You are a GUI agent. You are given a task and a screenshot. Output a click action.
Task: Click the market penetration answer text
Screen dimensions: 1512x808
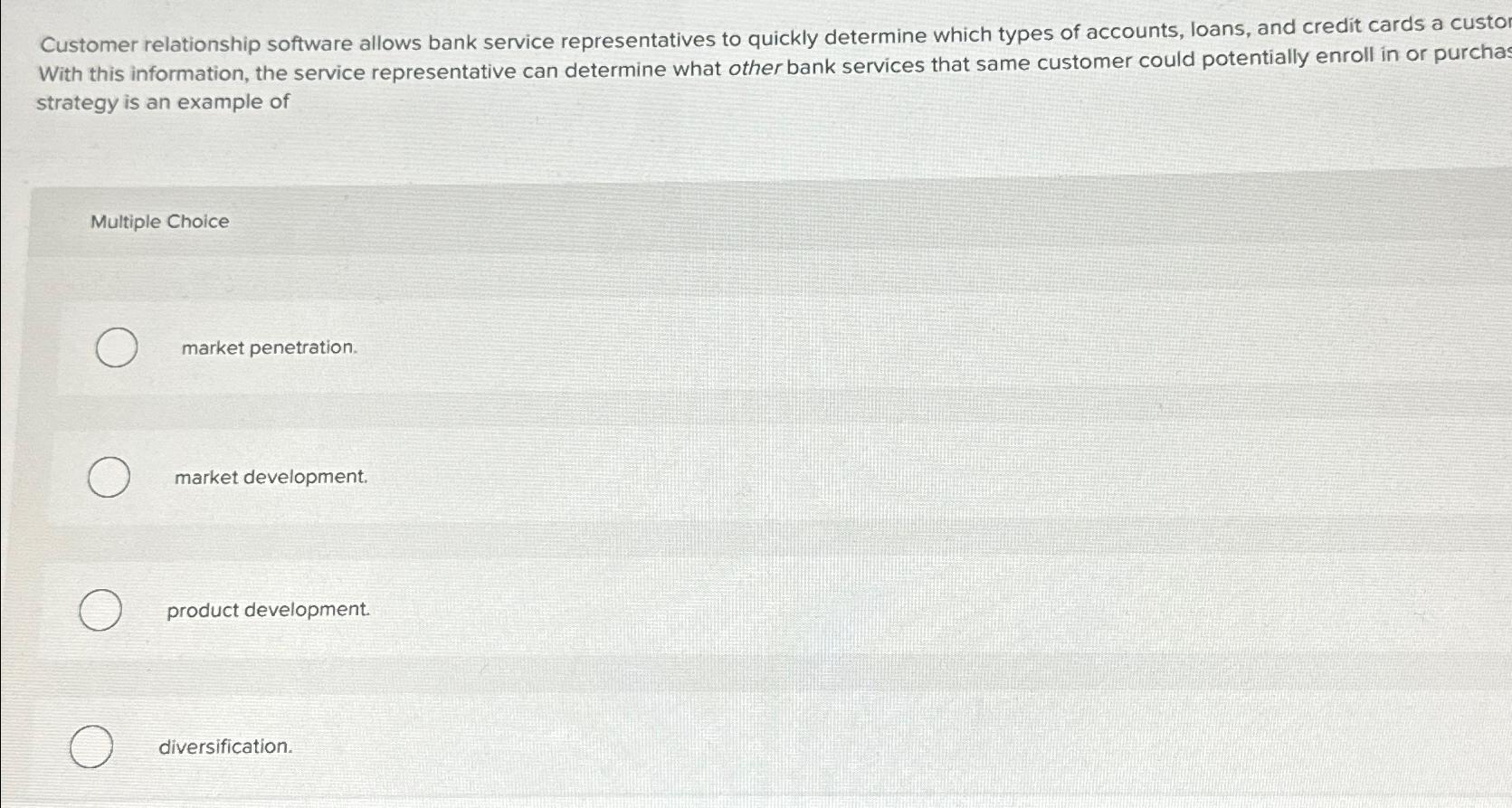click(x=269, y=347)
